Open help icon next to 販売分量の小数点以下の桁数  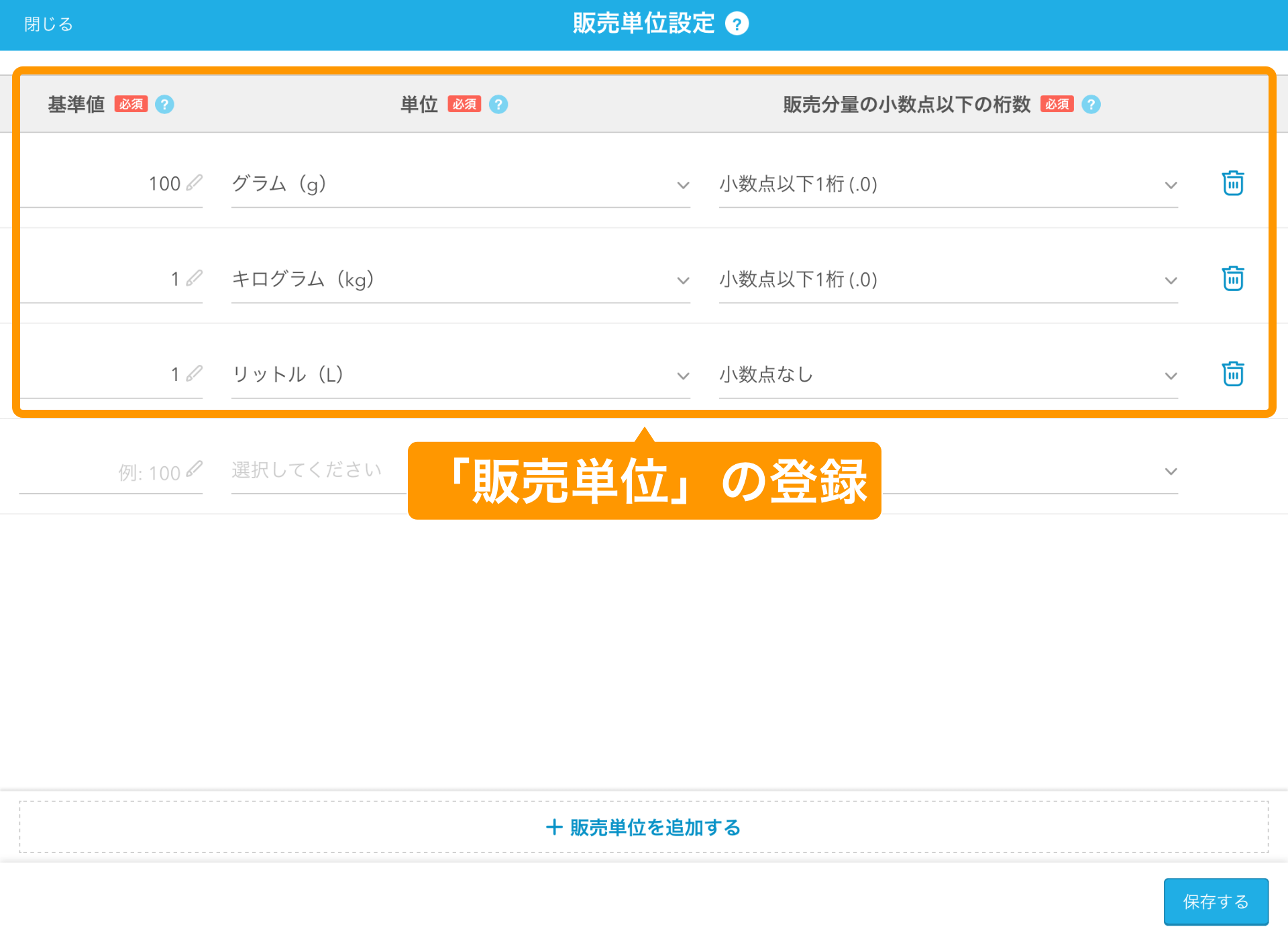[x=1091, y=105]
